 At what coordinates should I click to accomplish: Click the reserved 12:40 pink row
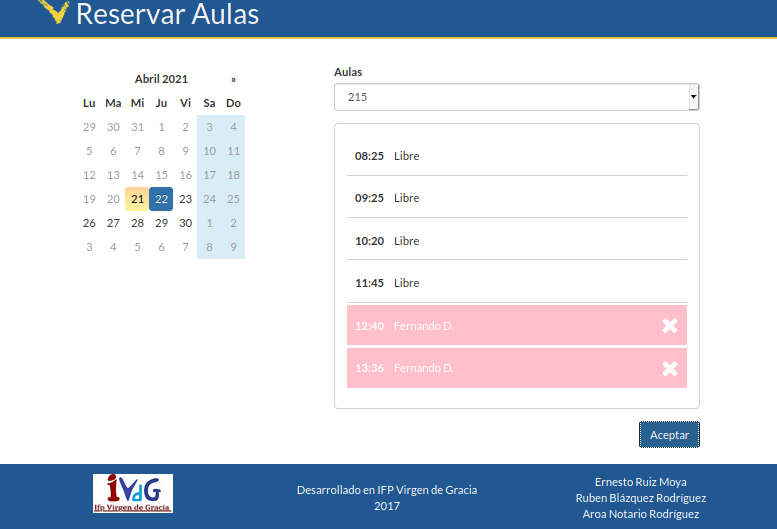(x=500, y=326)
